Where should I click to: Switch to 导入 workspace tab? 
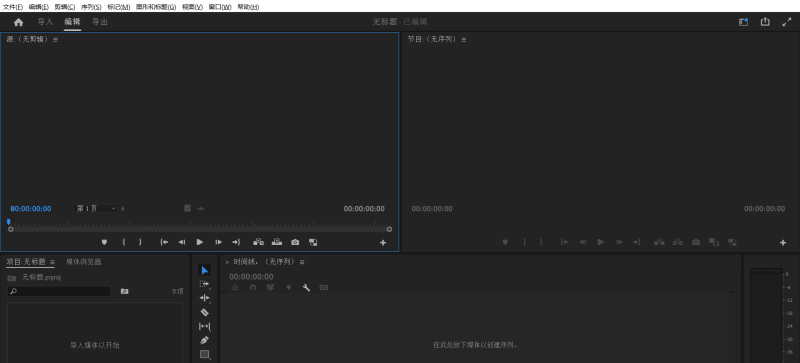coord(45,22)
